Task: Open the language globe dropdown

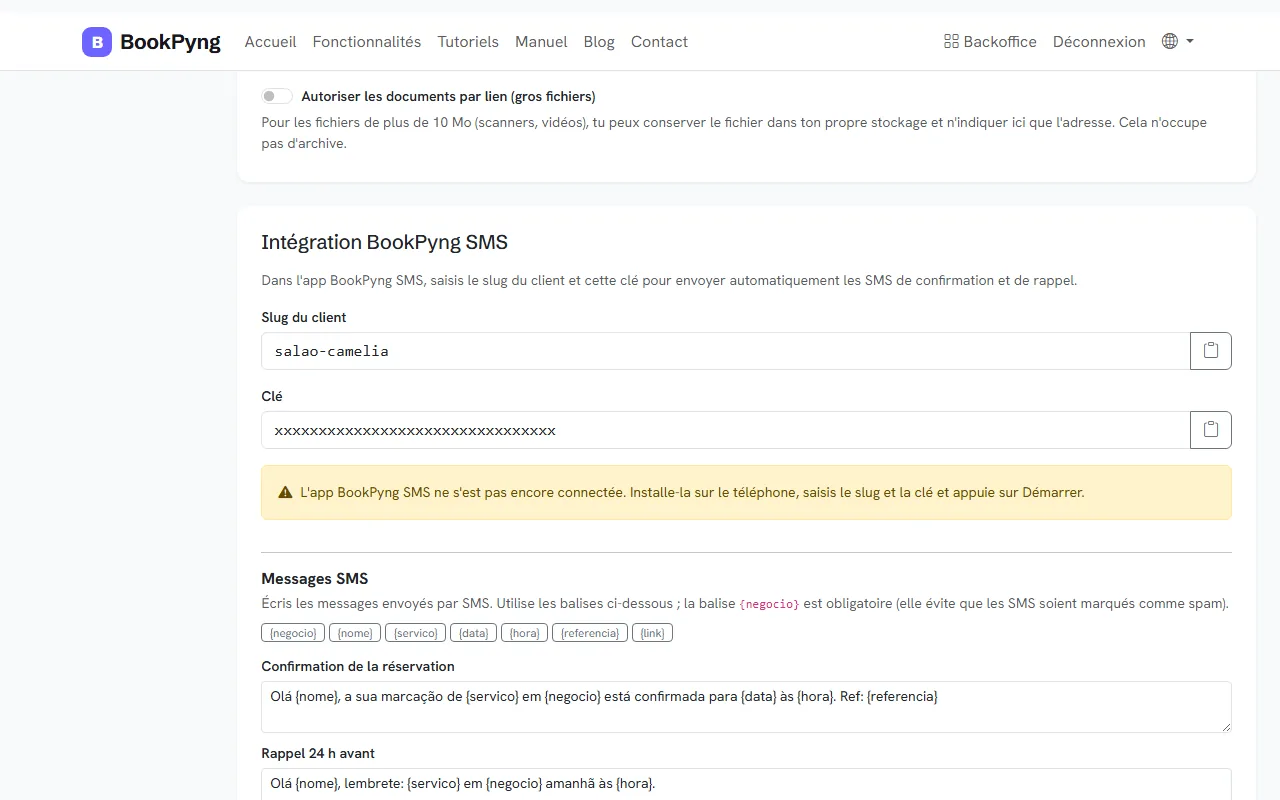Action: (x=1178, y=42)
